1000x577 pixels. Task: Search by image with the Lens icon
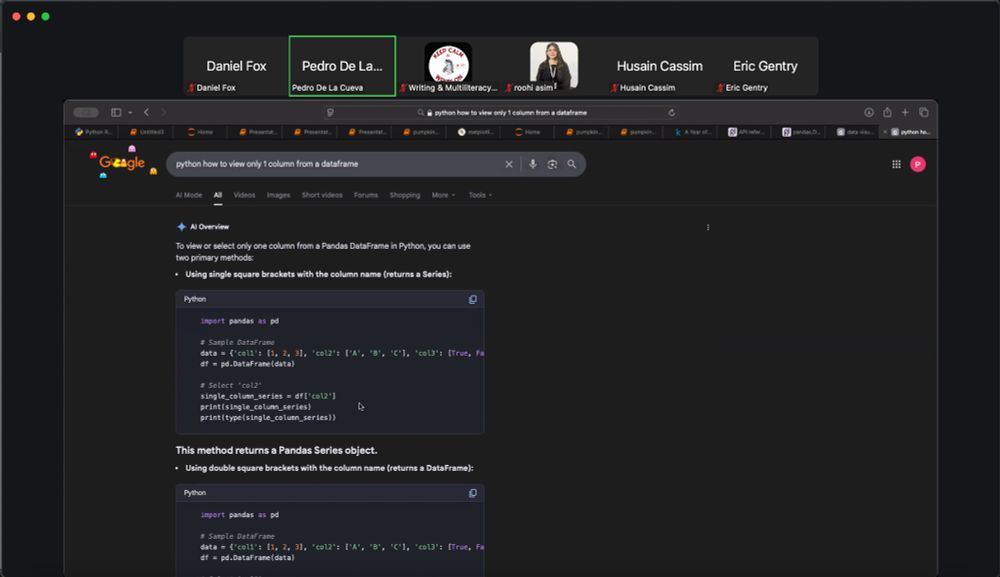click(552, 164)
